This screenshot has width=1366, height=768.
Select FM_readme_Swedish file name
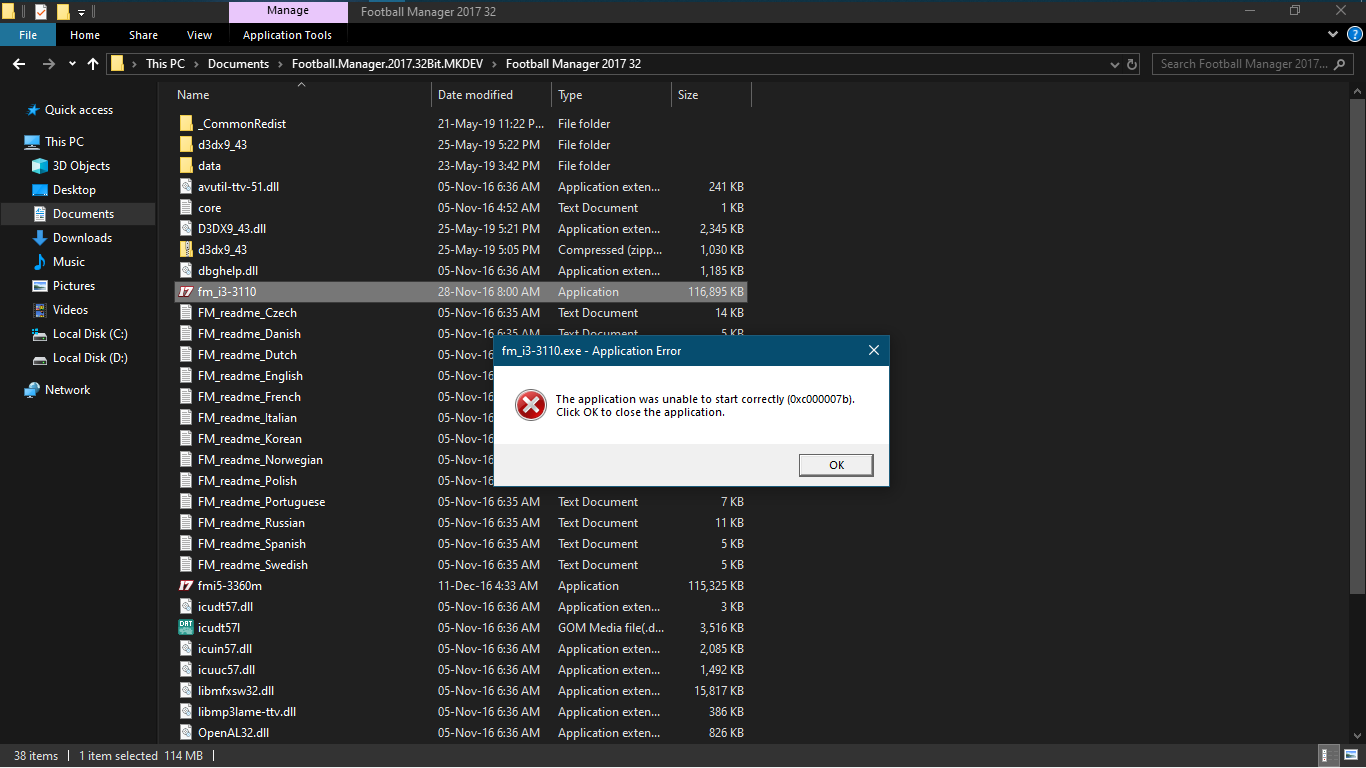tap(253, 565)
